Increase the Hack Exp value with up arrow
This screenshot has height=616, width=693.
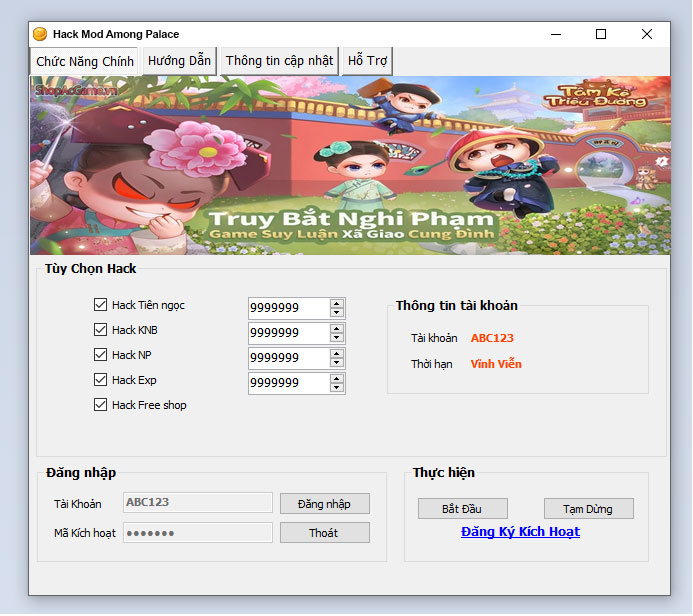pos(337,379)
